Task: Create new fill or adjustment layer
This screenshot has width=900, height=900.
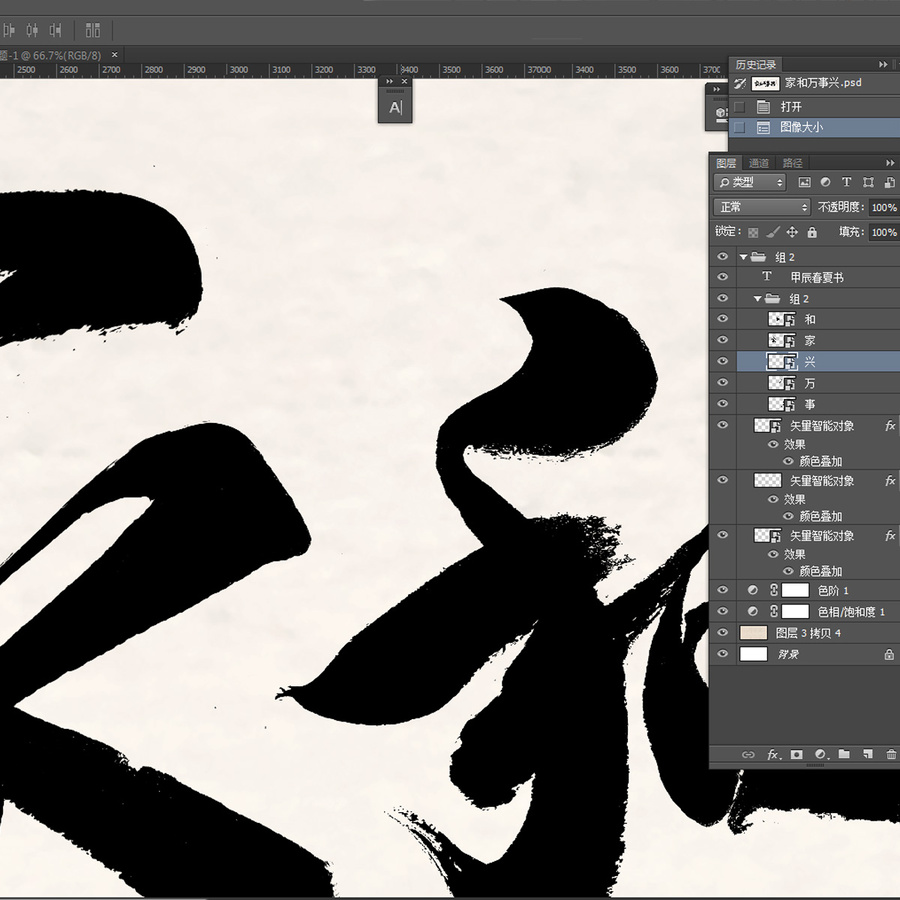Action: pyautogui.click(x=821, y=754)
